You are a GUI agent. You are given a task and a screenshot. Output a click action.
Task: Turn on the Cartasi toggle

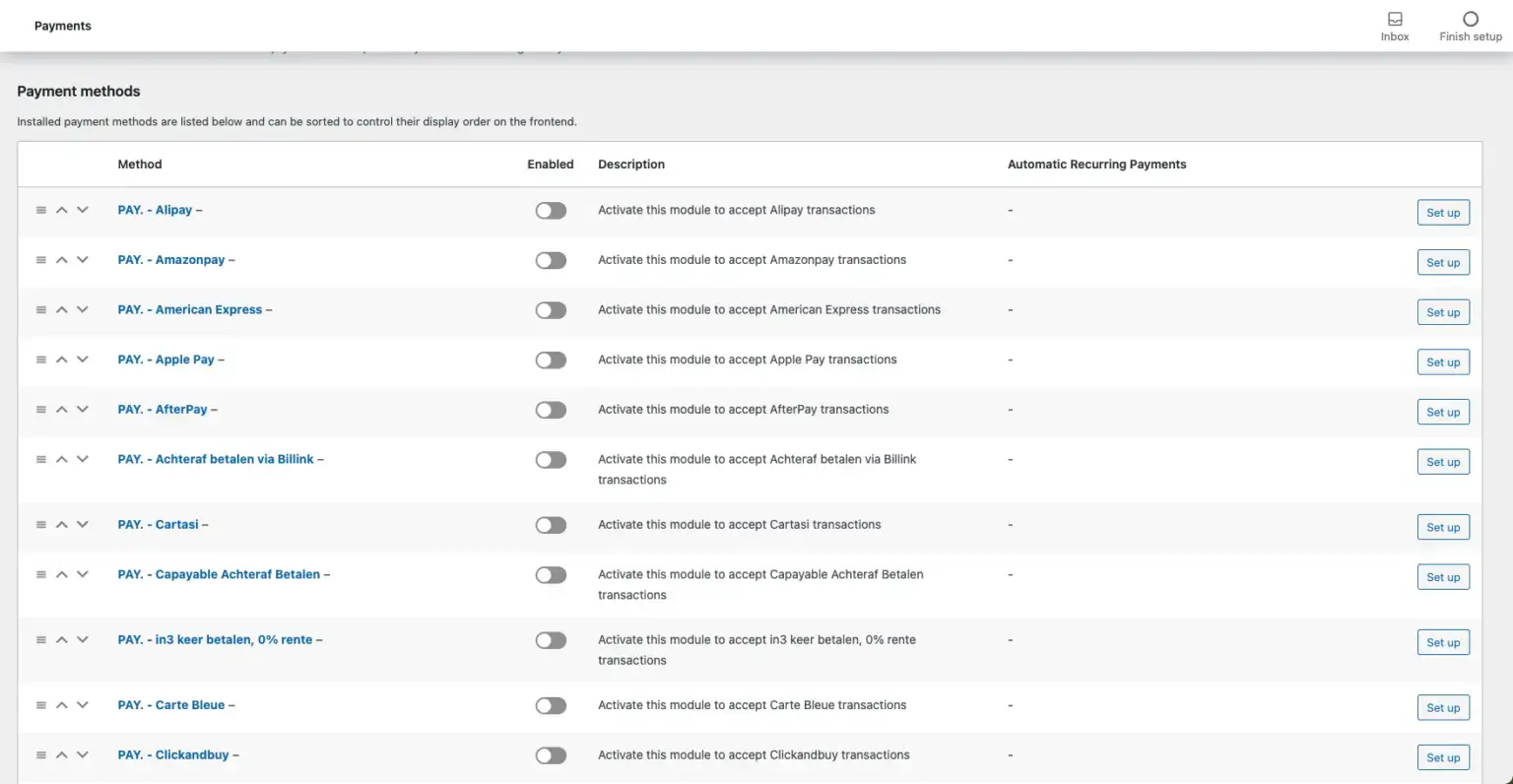point(551,525)
